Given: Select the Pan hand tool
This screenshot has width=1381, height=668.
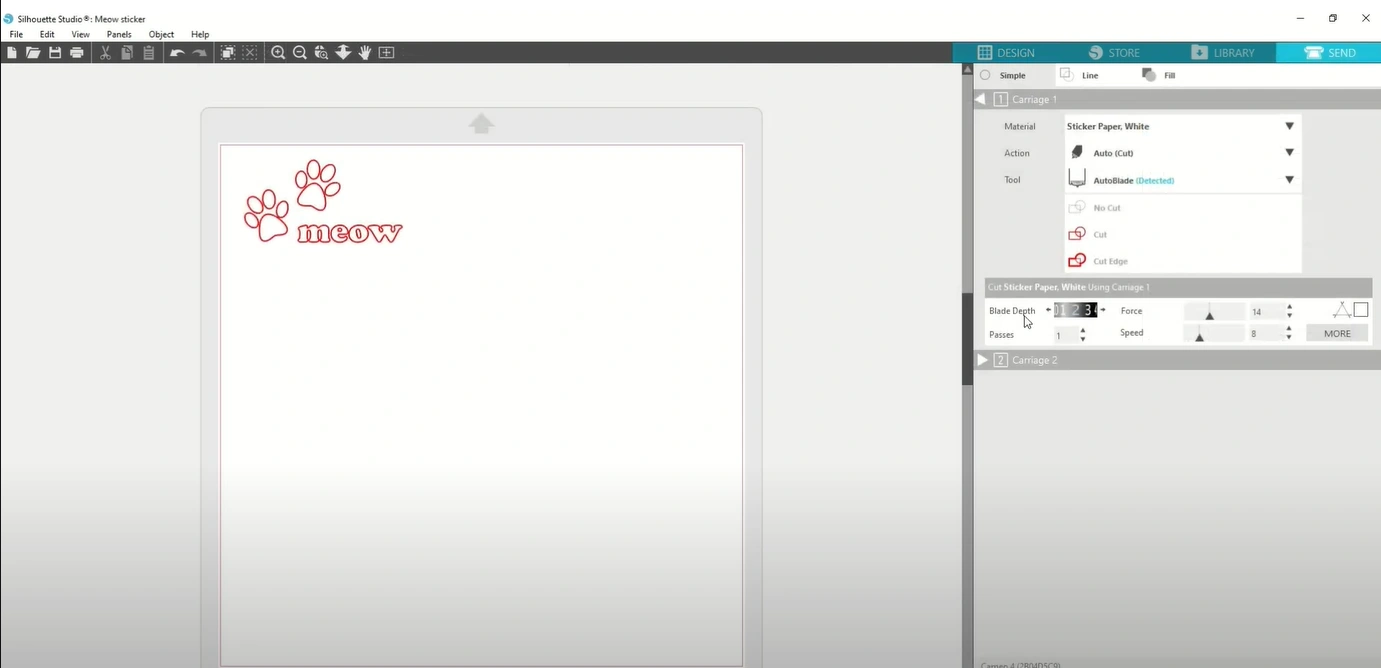Looking at the screenshot, I should click(x=365, y=53).
